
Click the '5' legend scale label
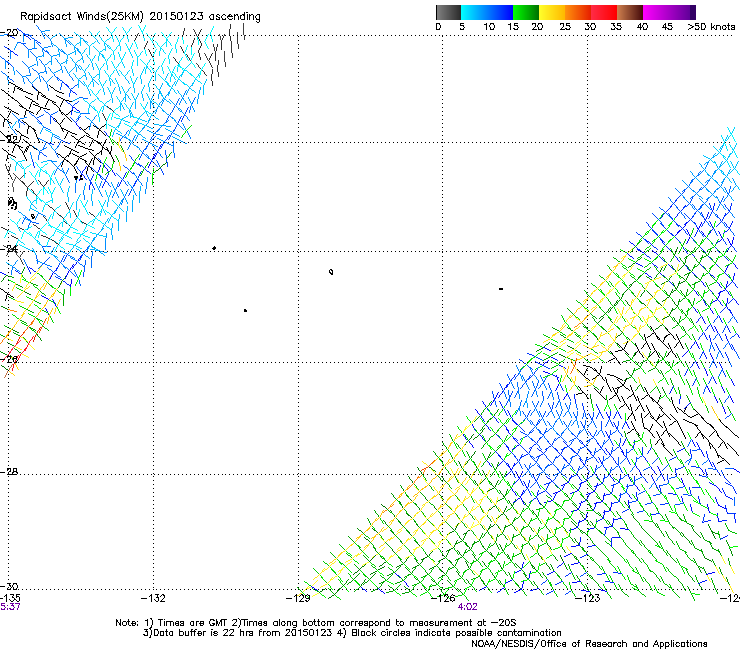tap(462, 27)
